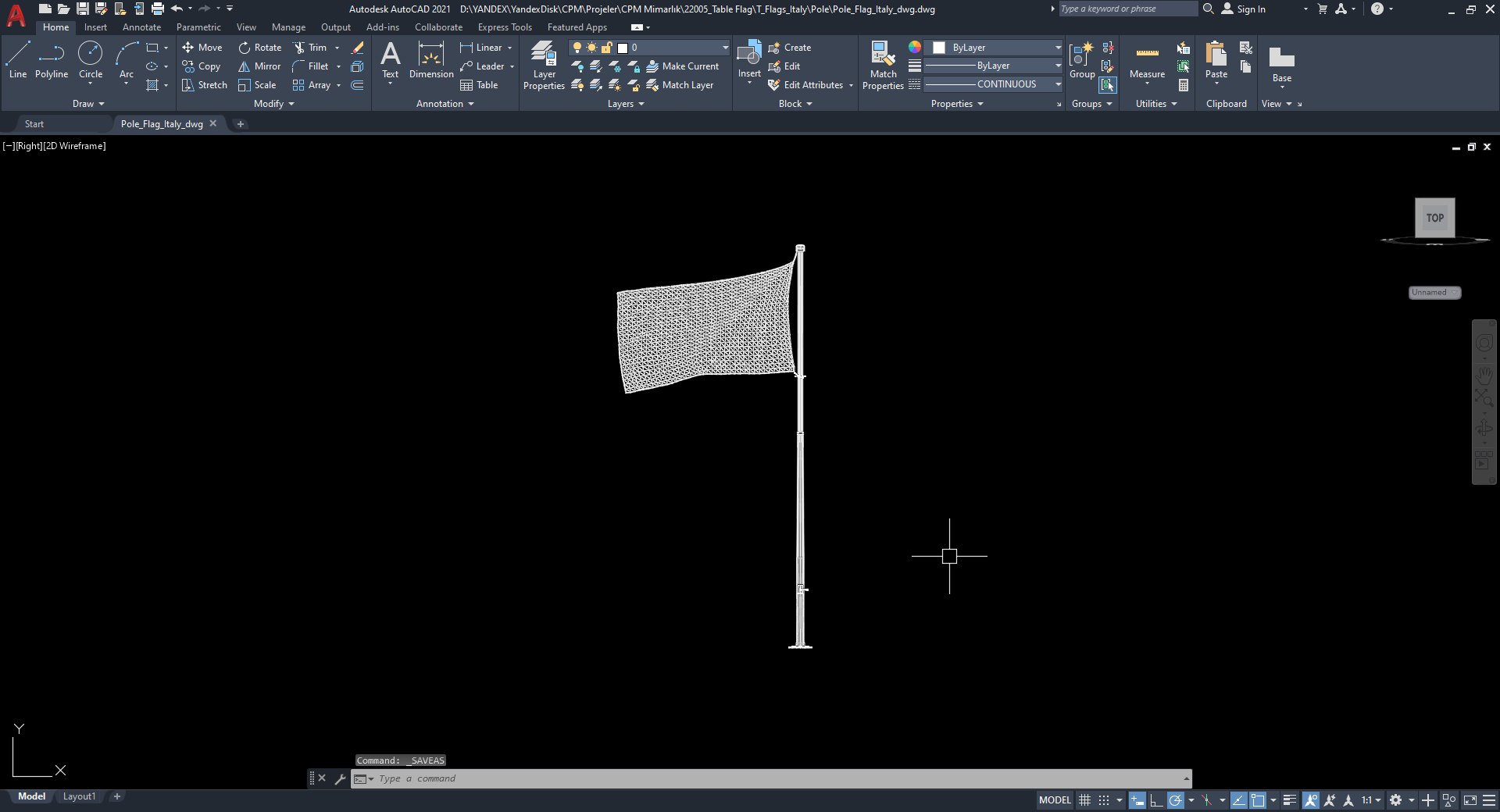
Task: Open the layer name dropdown showing 0
Action: (x=650, y=48)
